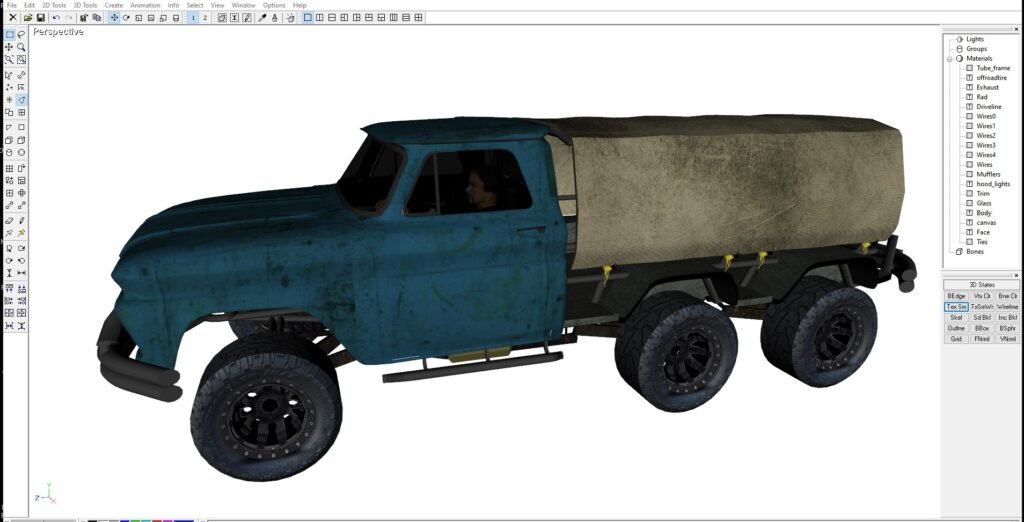Click the eyedropper icon in top toolbar

[263, 18]
